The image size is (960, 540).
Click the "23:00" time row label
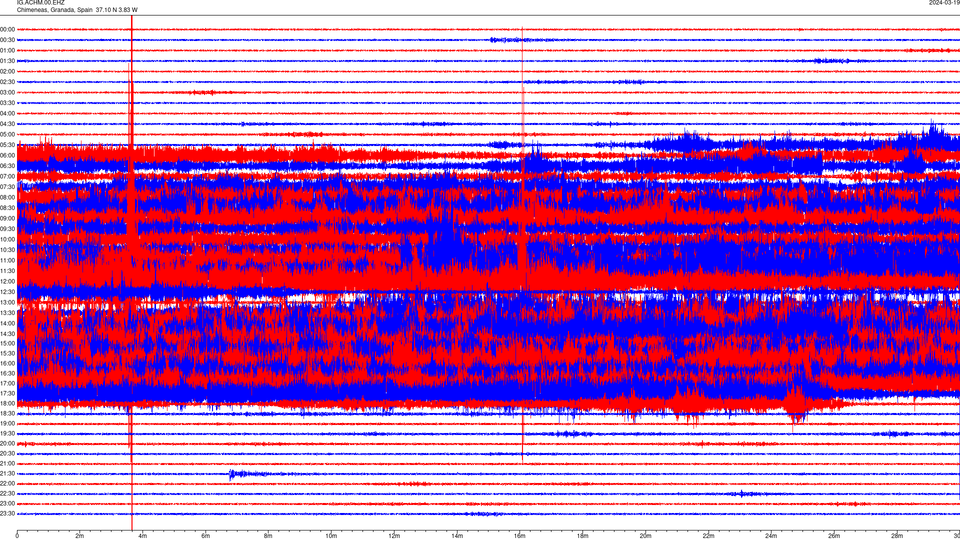tap(7, 504)
